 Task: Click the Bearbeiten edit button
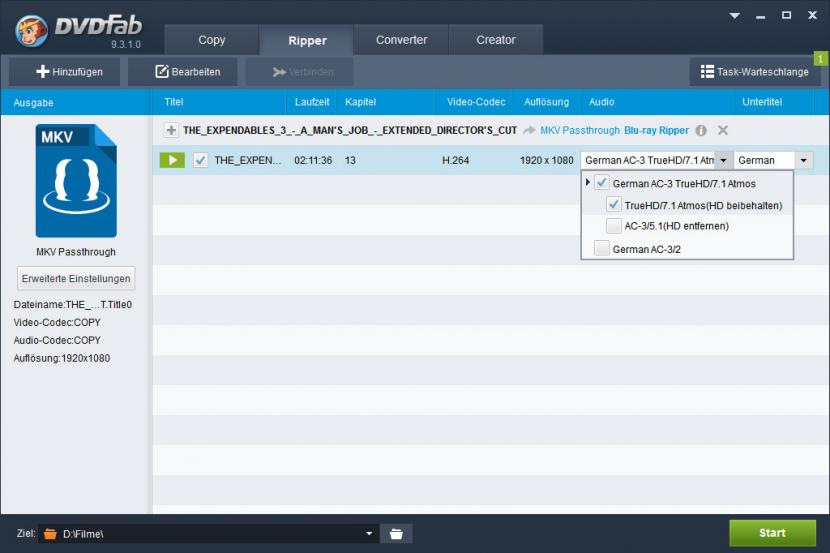(x=183, y=71)
